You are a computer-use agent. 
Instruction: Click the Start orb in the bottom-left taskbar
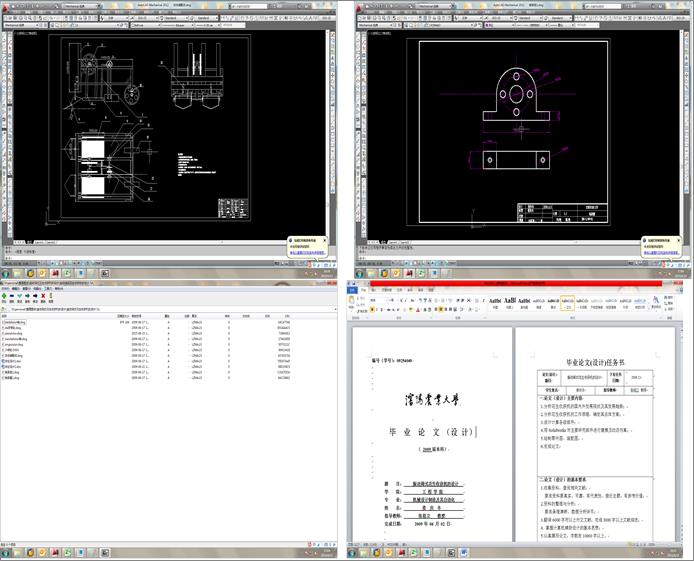tap(6, 553)
